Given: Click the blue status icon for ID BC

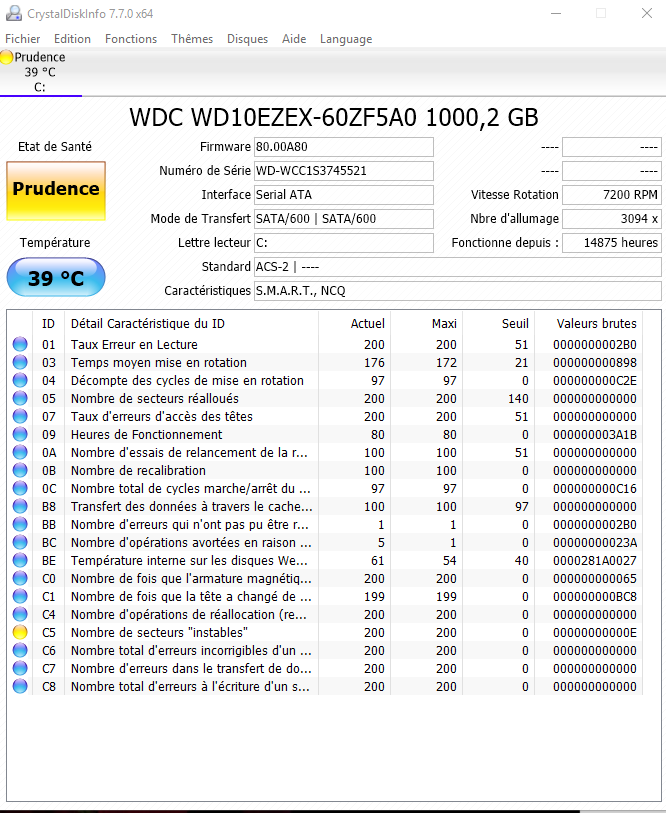Looking at the screenshot, I should (x=20, y=542).
